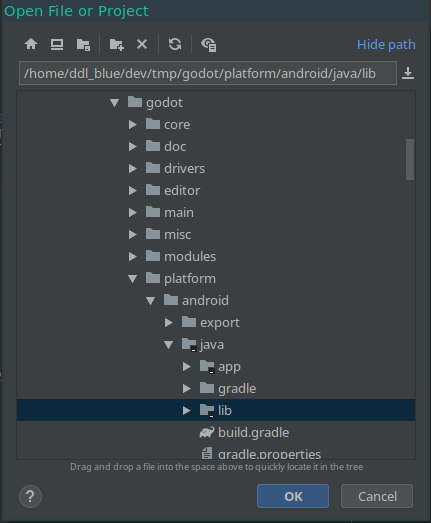Expand the lib folder arrow
The width and height of the screenshot is (431, 523).
pos(186,410)
